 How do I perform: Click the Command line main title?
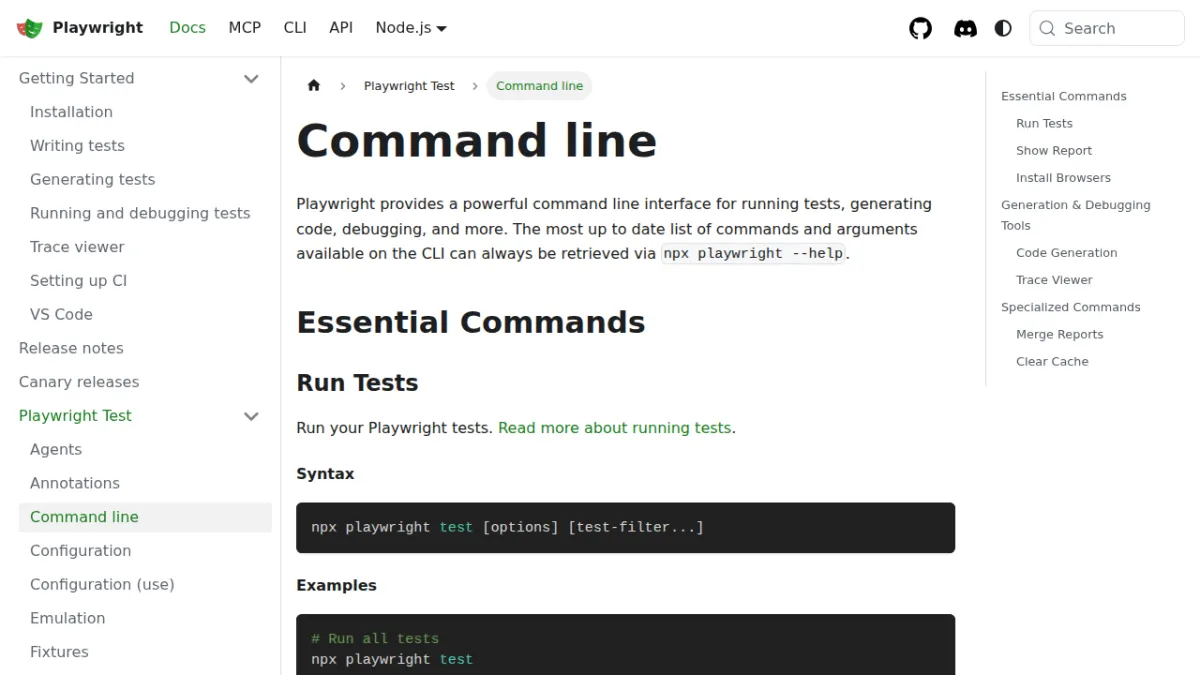[x=476, y=140]
